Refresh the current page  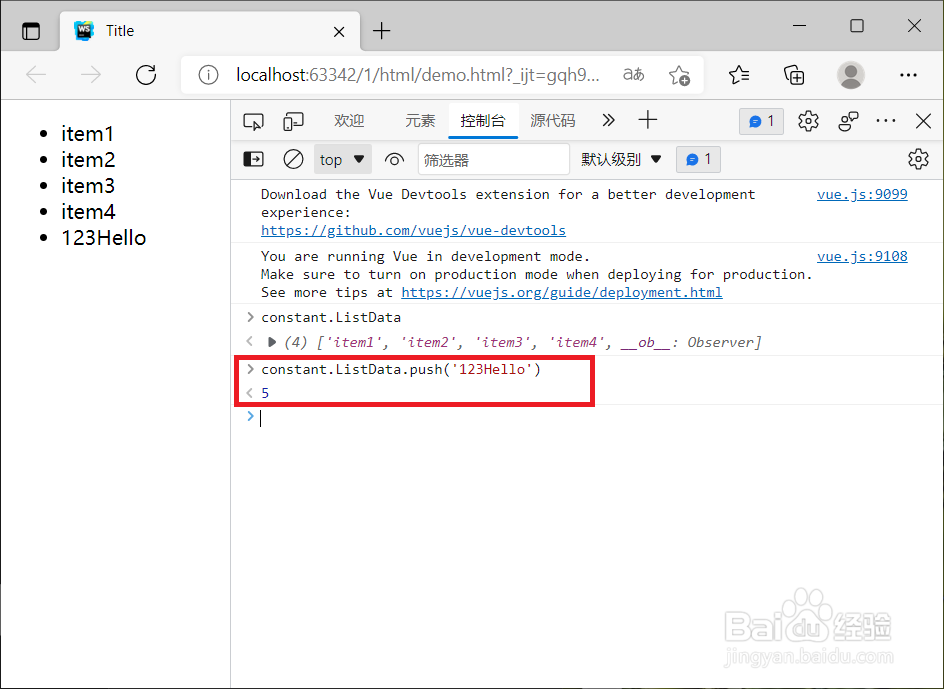(x=146, y=75)
